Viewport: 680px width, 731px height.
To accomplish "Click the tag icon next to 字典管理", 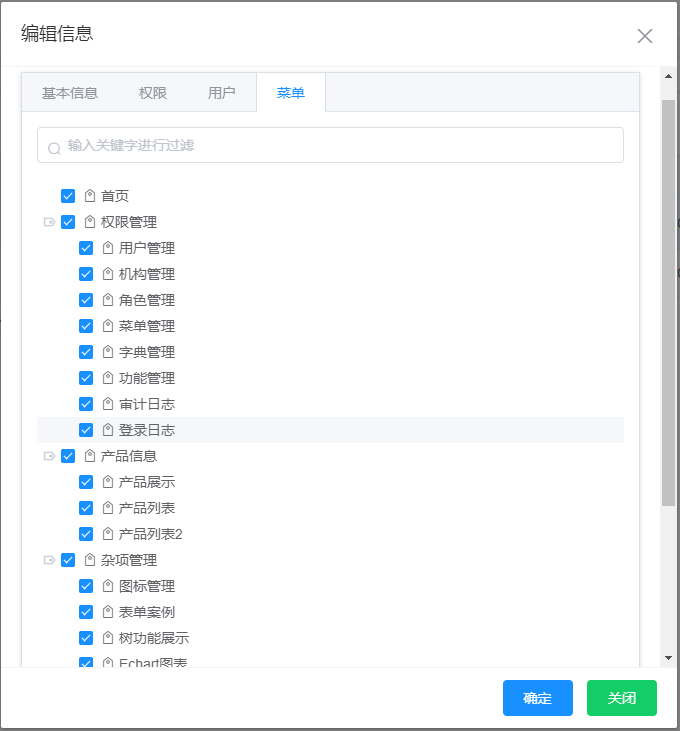I will pyautogui.click(x=108, y=352).
